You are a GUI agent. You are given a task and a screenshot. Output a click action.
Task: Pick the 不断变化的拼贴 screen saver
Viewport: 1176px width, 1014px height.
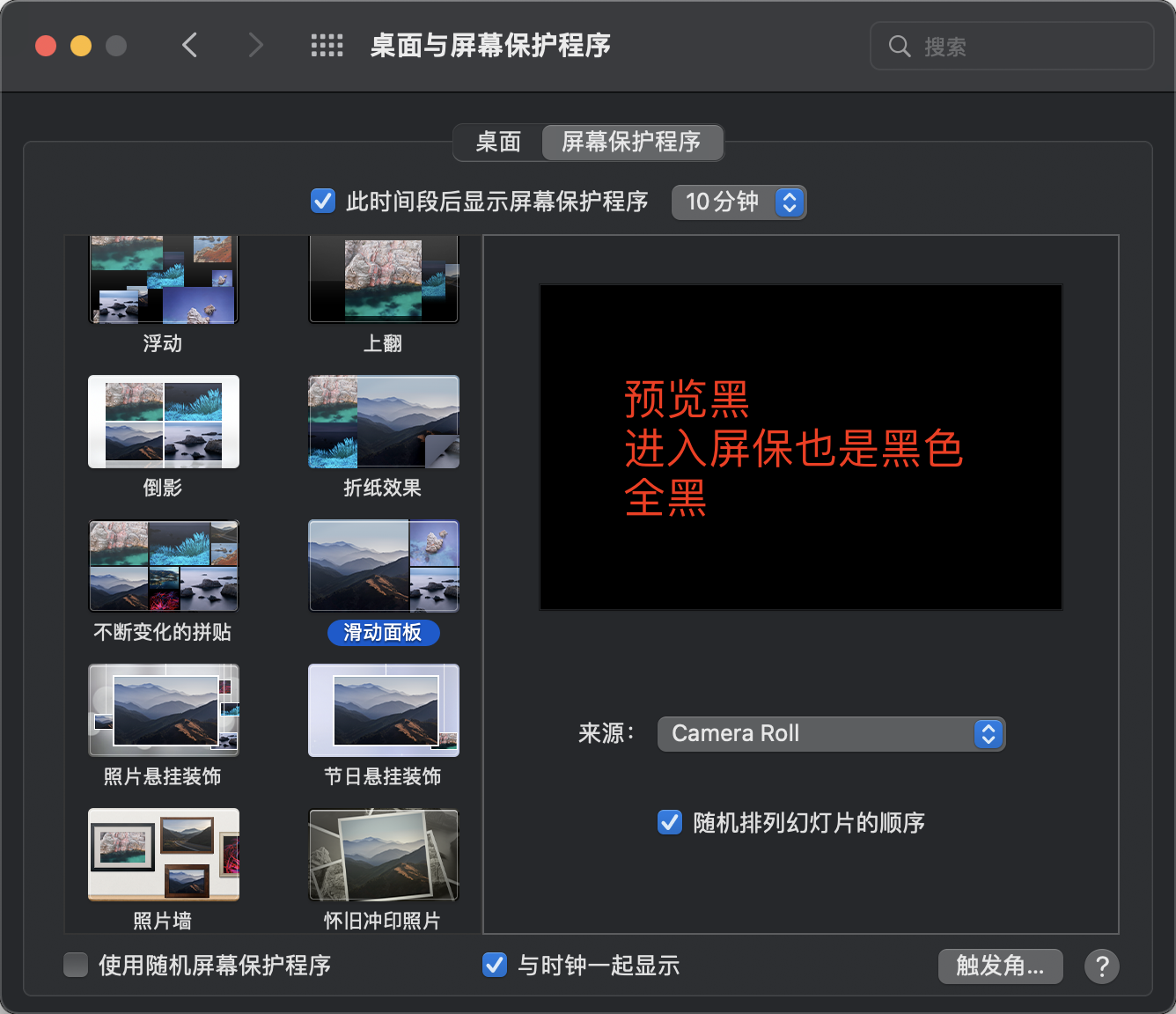click(x=164, y=566)
